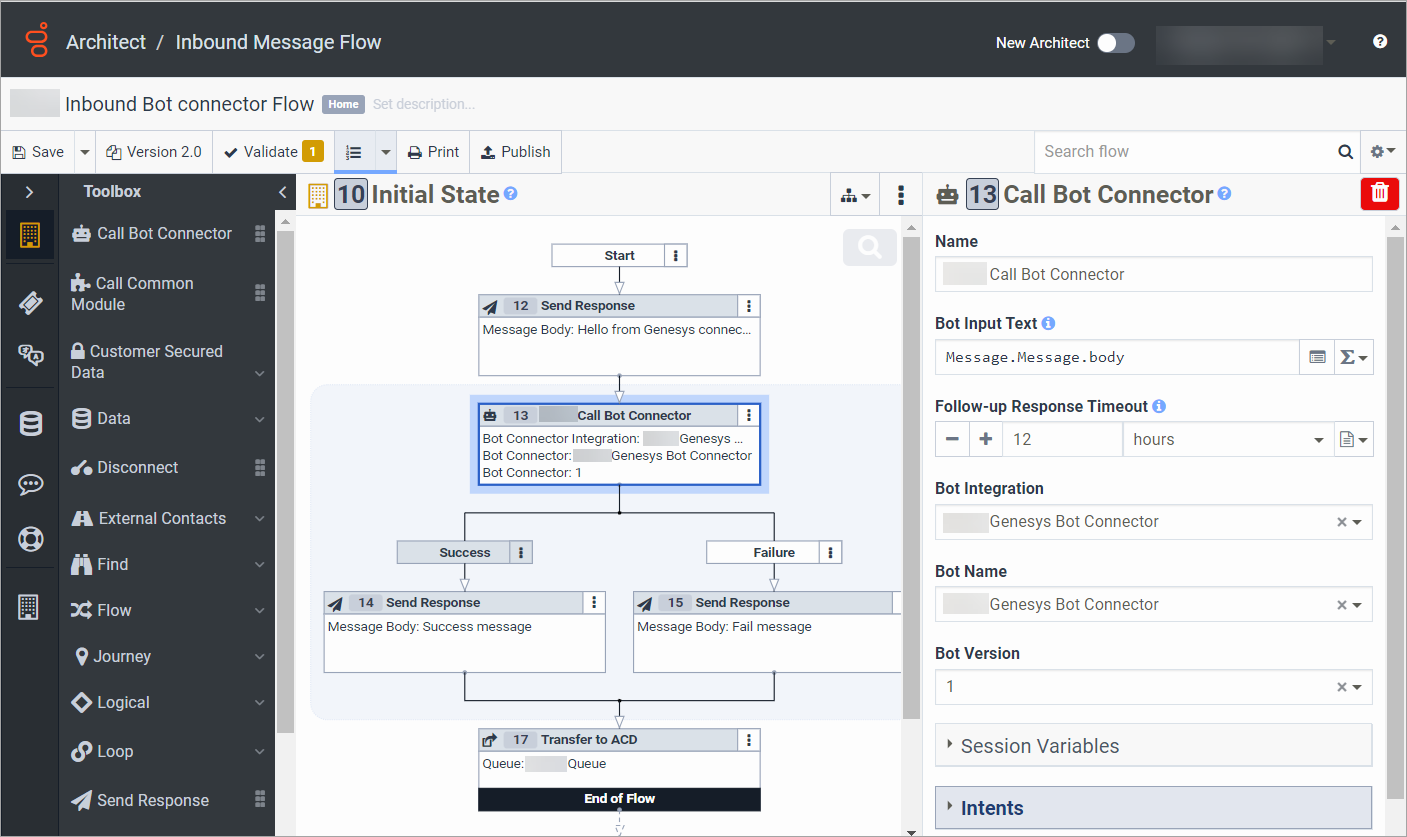
Task: Click Follow-up Response Timeout info icon
Action: tap(1159, 407)
